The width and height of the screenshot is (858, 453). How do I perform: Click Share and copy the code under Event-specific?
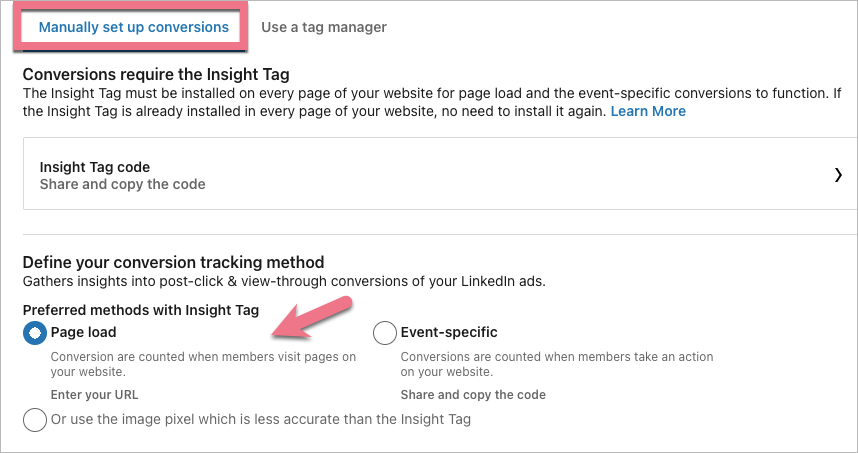pos(473,395)
